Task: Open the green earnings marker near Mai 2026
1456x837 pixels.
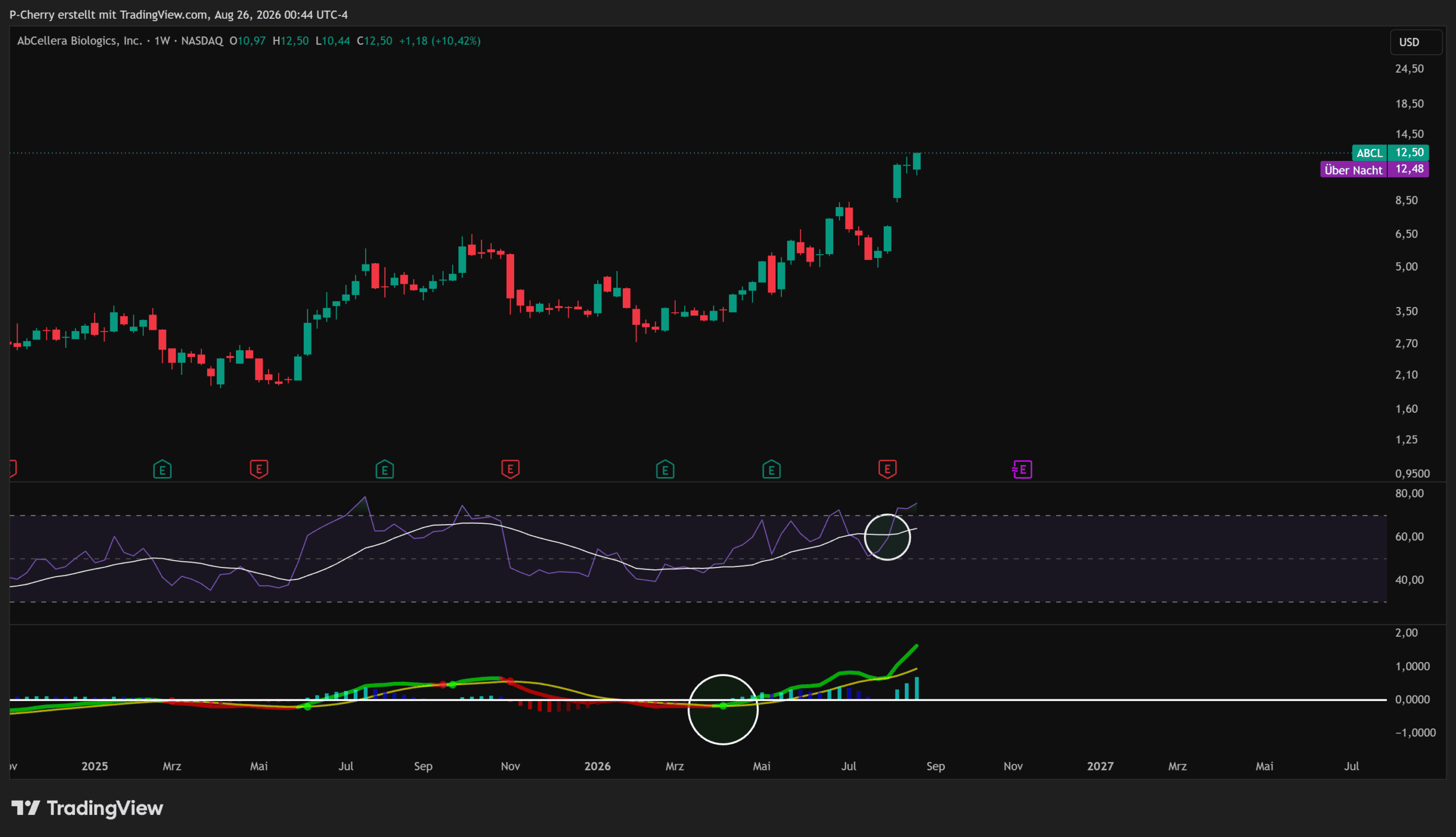Action: [771, 470]
